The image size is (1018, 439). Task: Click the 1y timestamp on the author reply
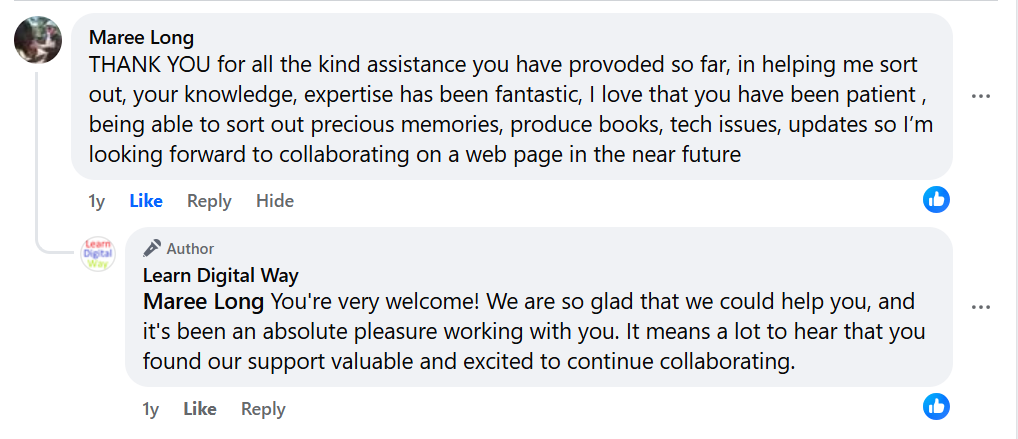[151, 409]
